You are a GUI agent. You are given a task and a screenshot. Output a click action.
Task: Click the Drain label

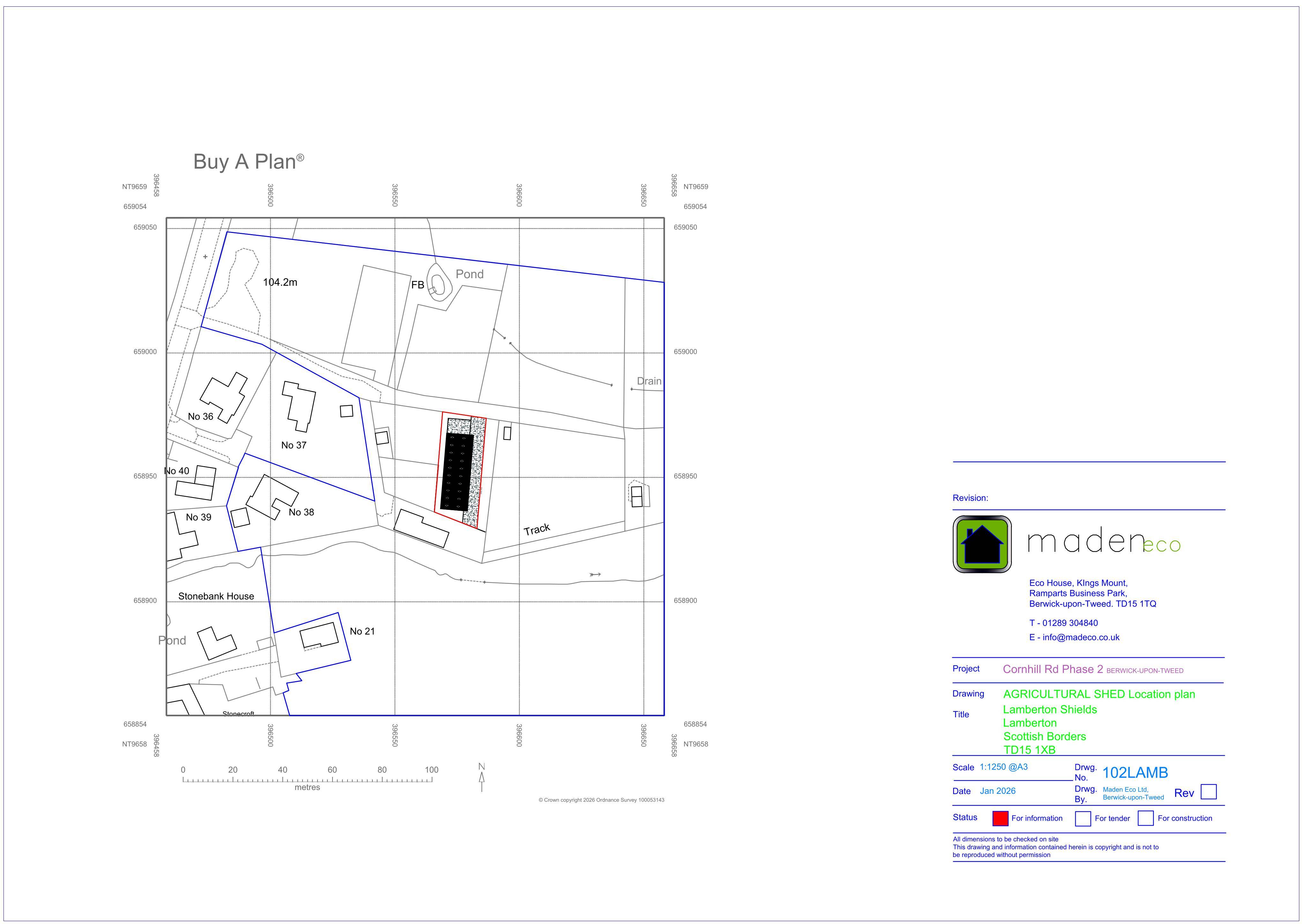point(649,381)
